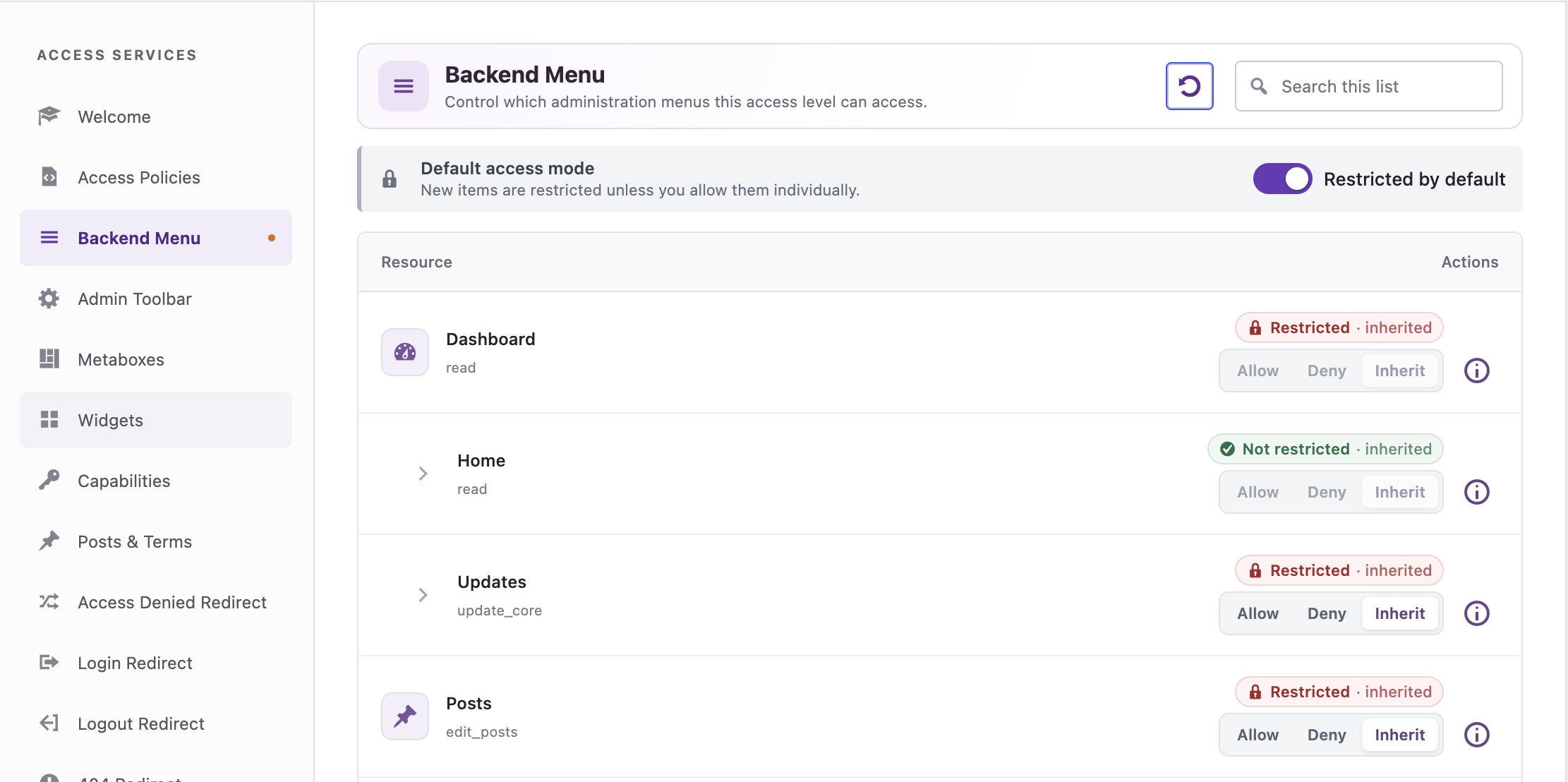Expand the Updates submenu chevron
The width and height of the screenshot is (1568, 782).
coord(423,595)
